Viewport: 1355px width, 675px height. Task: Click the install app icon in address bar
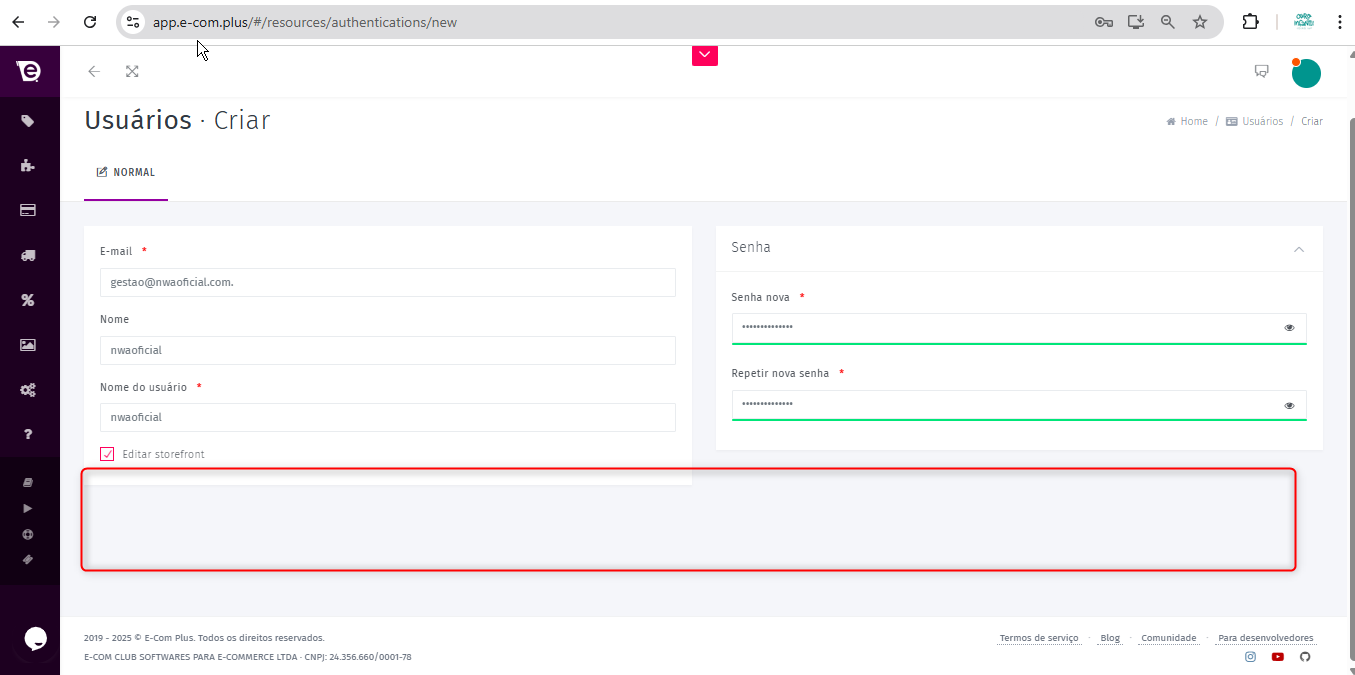[1136, 22]
